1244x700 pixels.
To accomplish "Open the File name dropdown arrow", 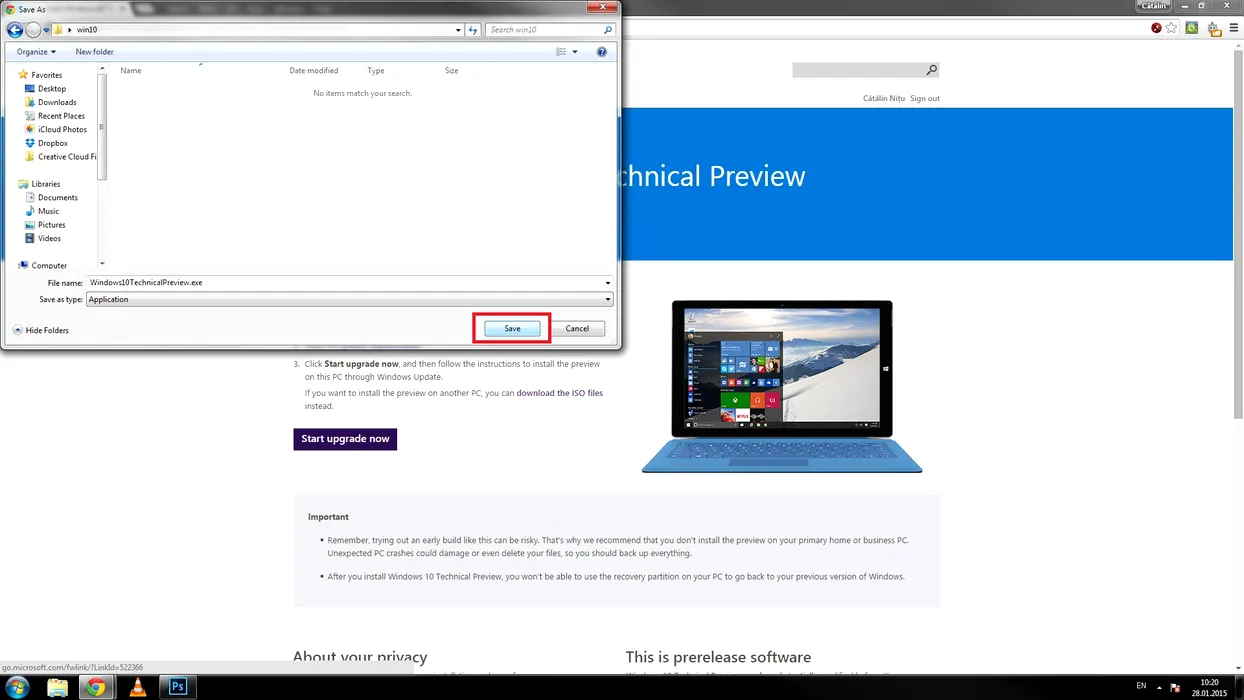I will tap(608, 283).
